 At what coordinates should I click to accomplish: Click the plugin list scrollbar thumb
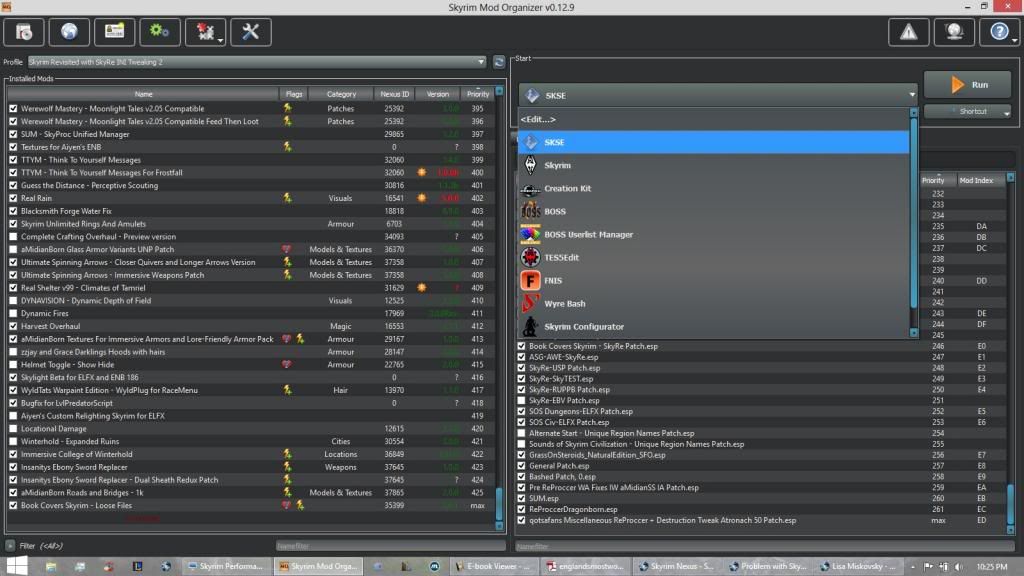[1010, 504]
